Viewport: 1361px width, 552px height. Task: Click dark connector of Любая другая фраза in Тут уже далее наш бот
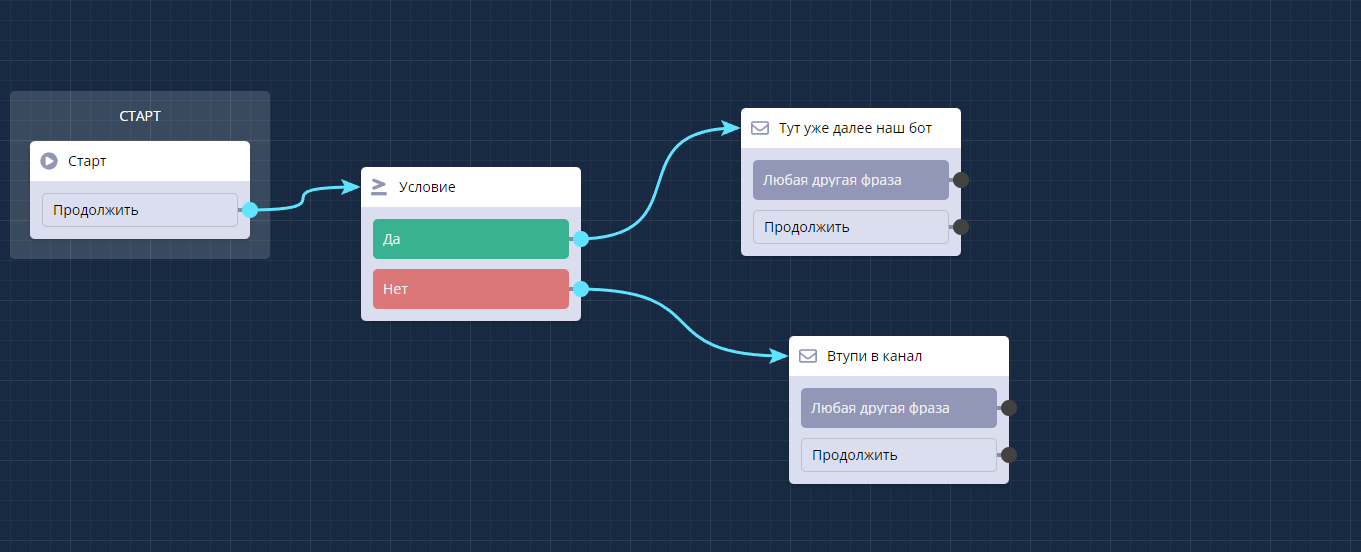(x=961, y=180)
